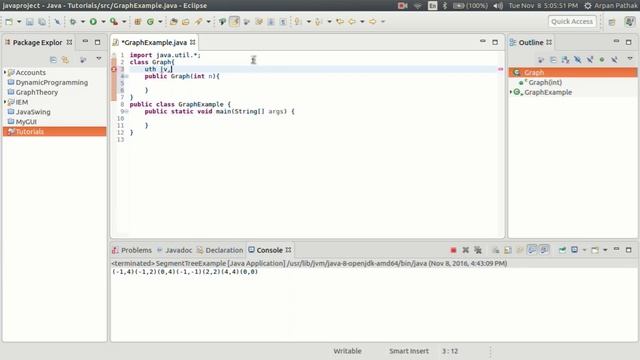This screenshot has height=360, width=640.
Task: Click the Open Type toolbar icon
Action: tap(173, 22)
